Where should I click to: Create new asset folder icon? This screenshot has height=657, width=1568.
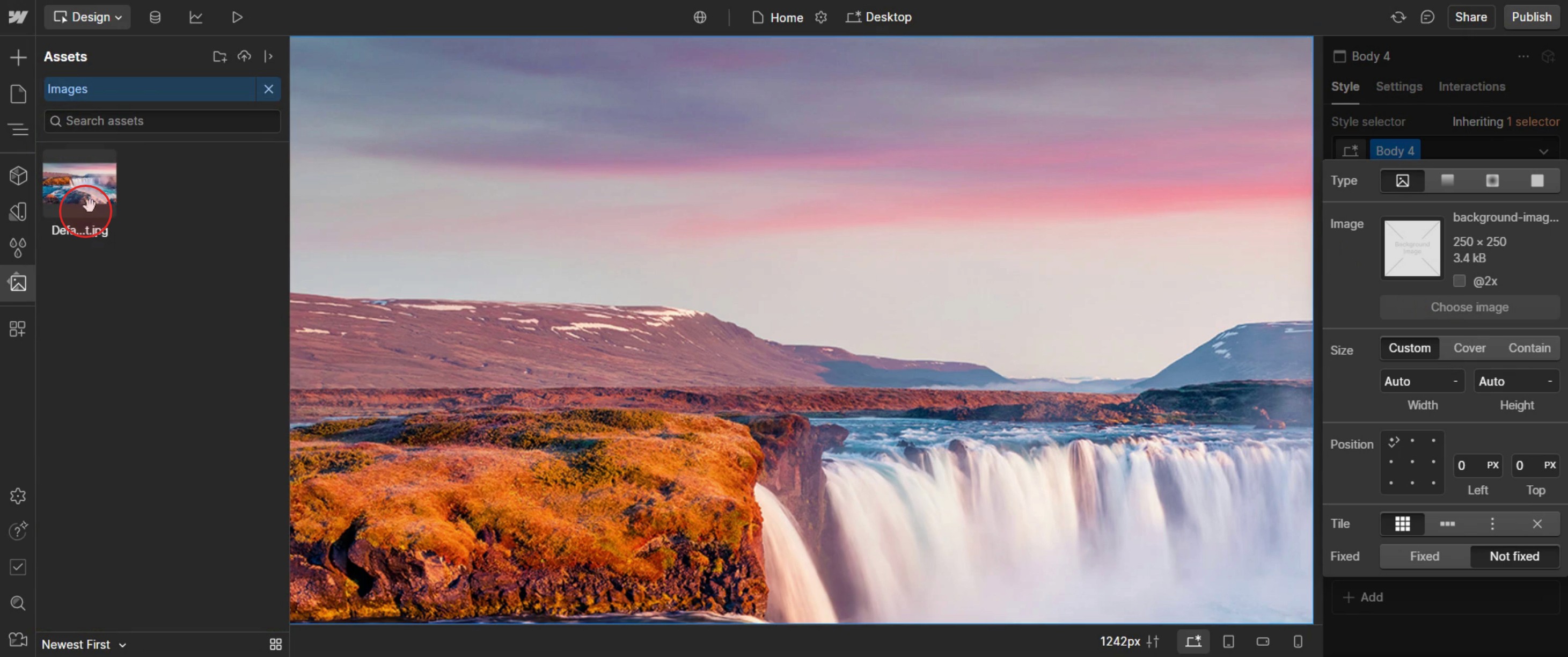219,56
